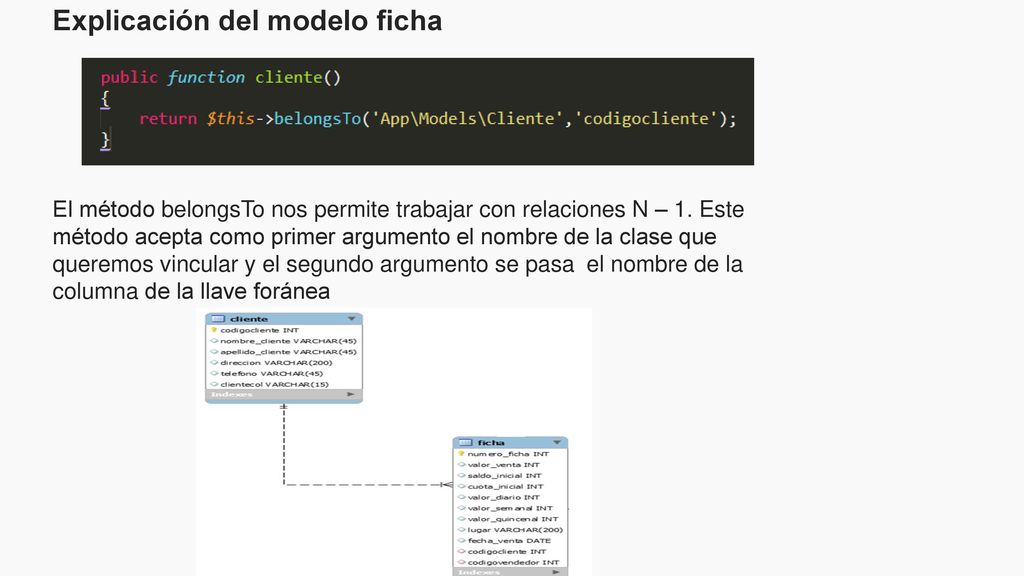This screenshot has width=1024, height=576.
Task: Click the ficha table icon in its header
Action: [x=466, y=442]
